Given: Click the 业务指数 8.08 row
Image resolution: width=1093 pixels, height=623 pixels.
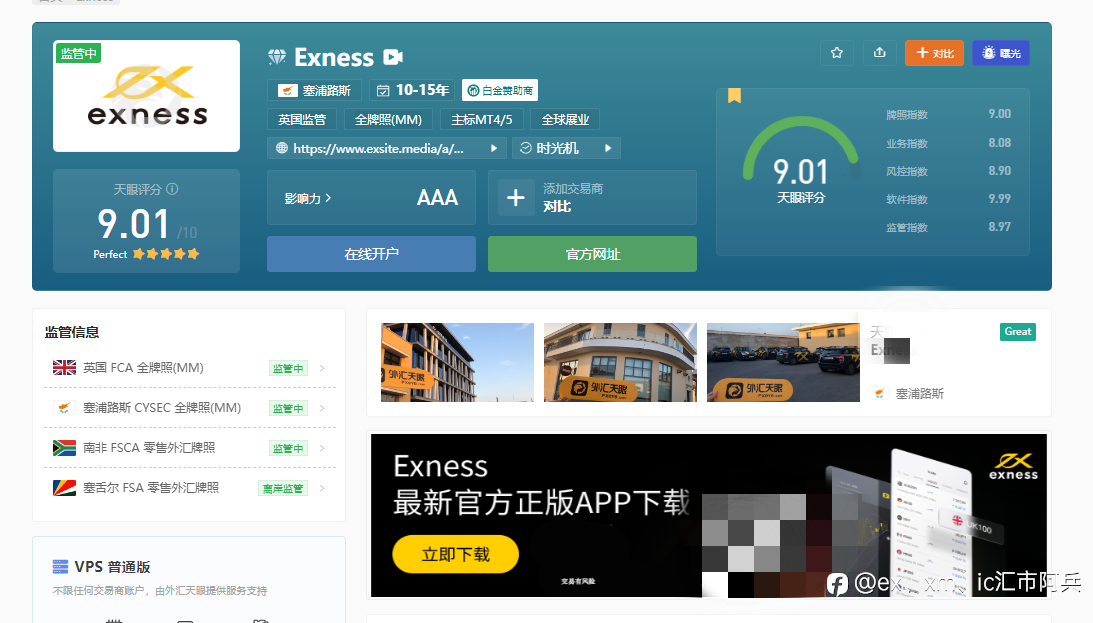Looking at the screenshot, I should coord(948,143).
